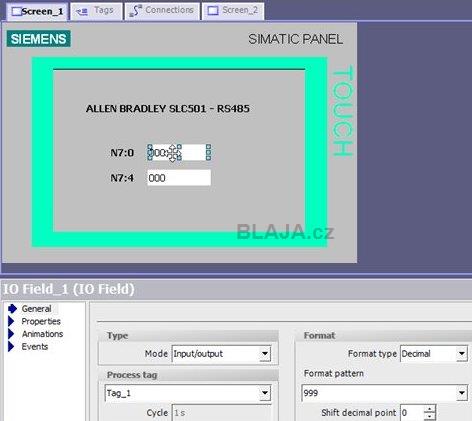The width and height of the screenshot is (472, 421).
Task: Select the ALLEN BRADLEY SLC501 text label
Action: pos(168,109)
